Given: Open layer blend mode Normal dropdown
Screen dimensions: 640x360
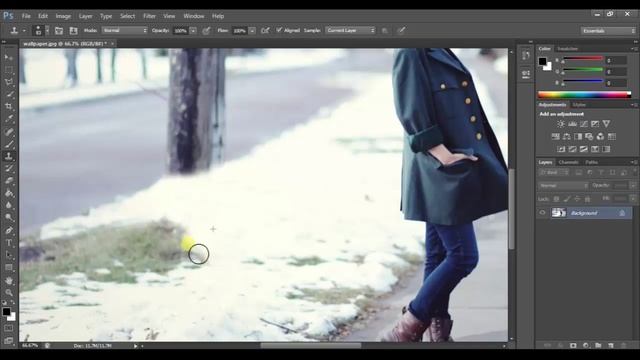Looking at the screenshot, I should tap(563, 186).
